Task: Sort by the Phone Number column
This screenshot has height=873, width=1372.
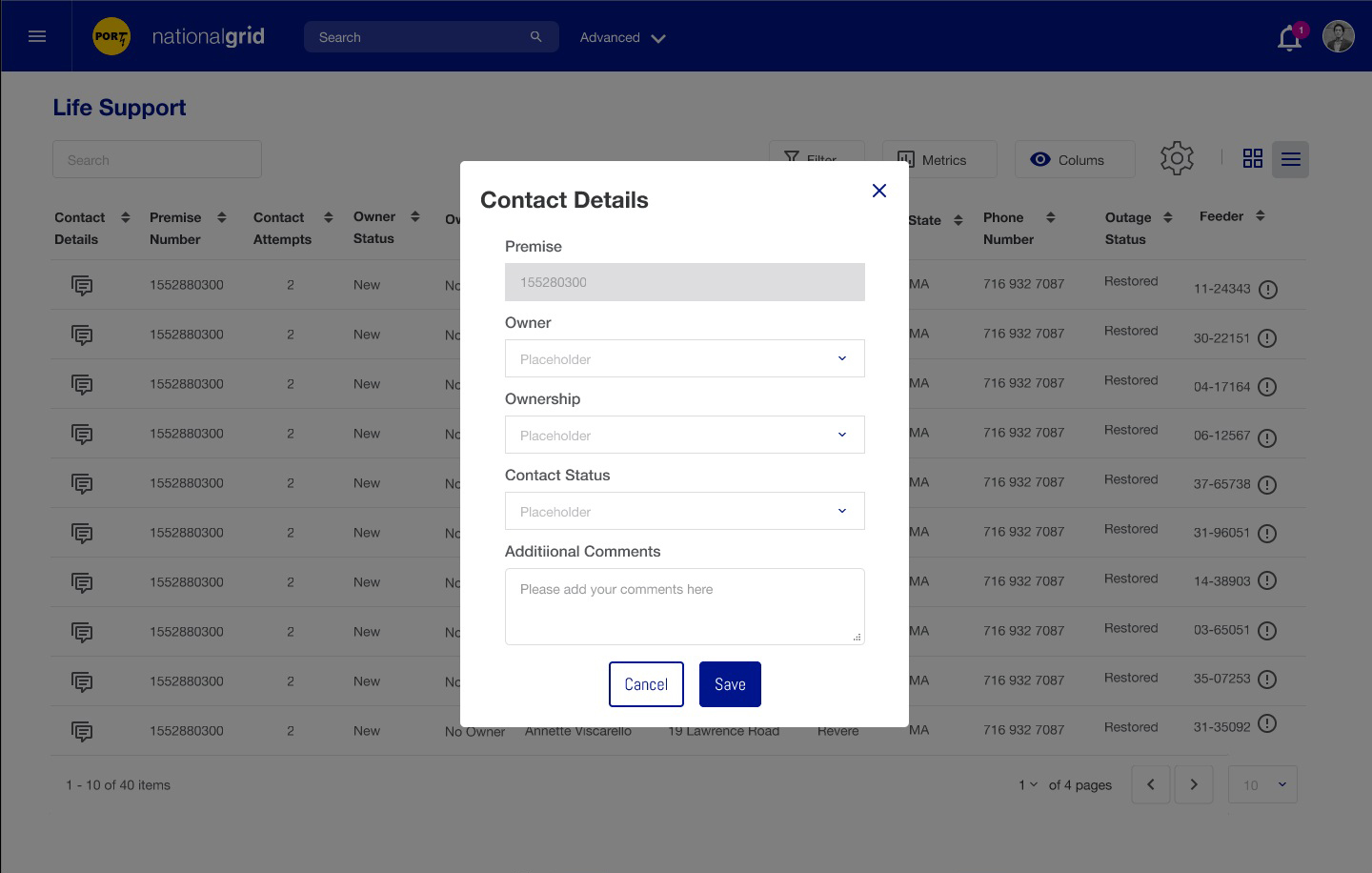Action: 1050,218
